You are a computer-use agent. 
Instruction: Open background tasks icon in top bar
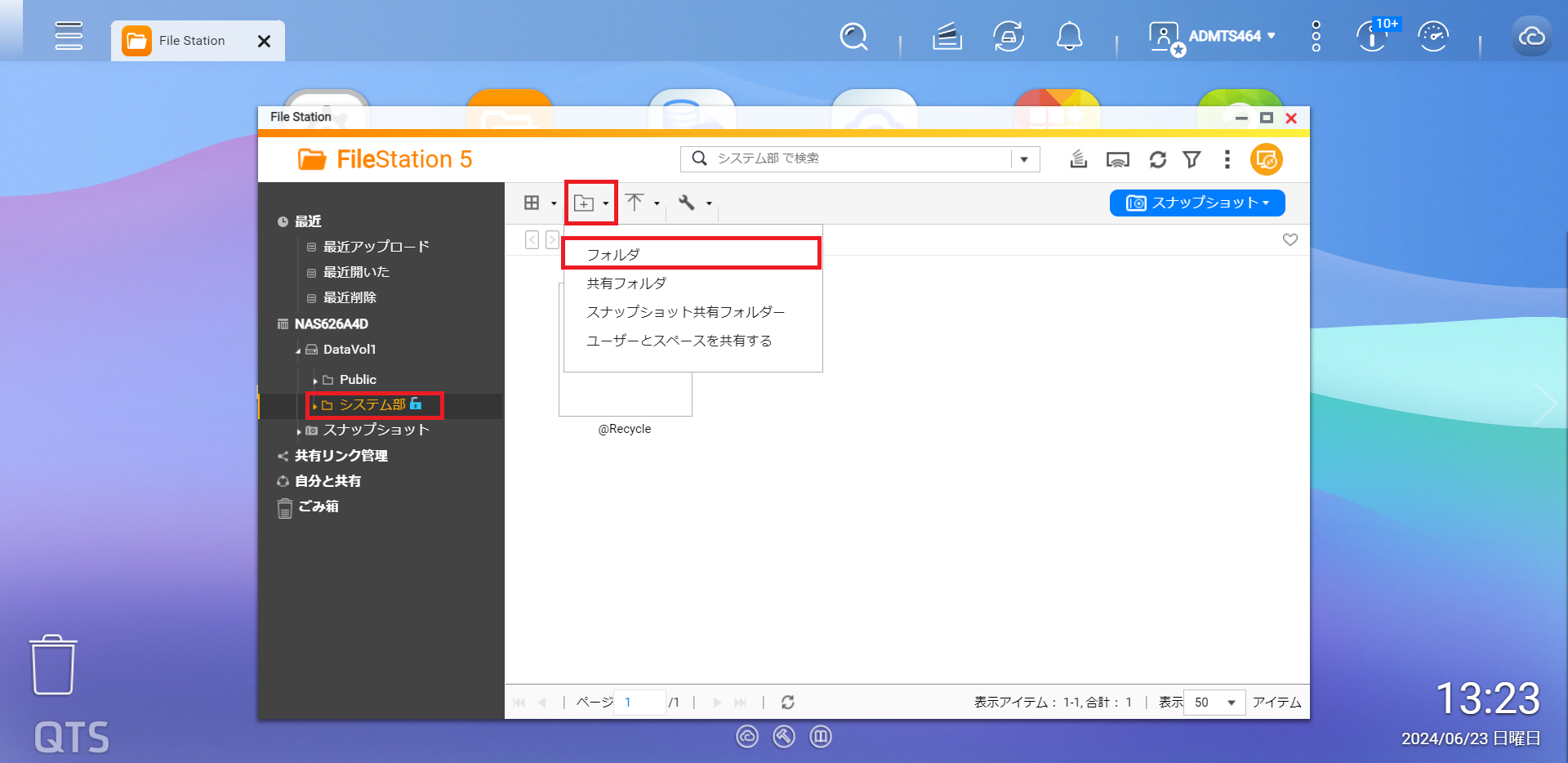947,37
